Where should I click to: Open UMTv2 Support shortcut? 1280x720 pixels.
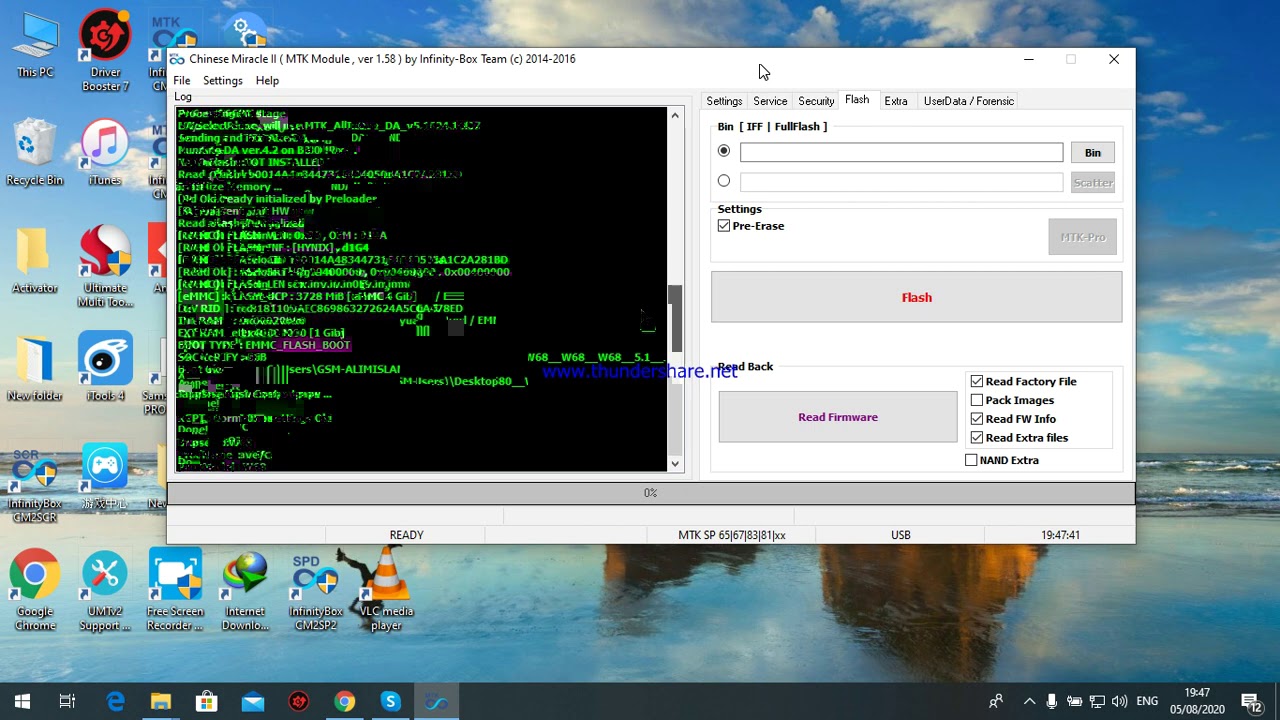click(x=105, y=590)
